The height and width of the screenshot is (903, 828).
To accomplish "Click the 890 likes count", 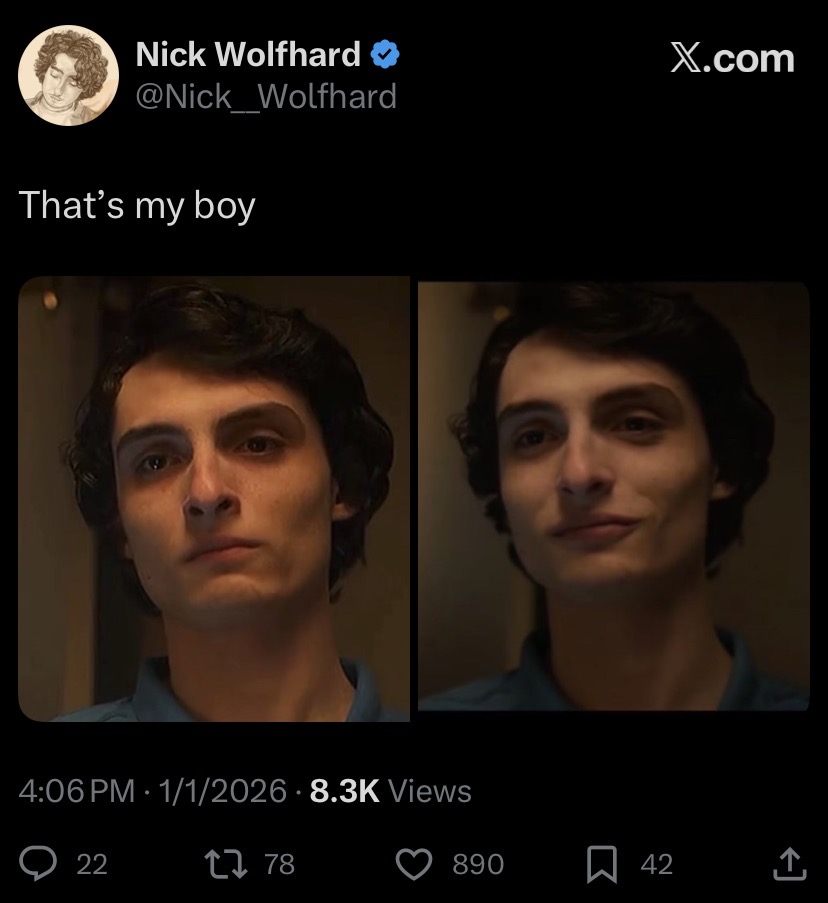I will pos(478,864).
